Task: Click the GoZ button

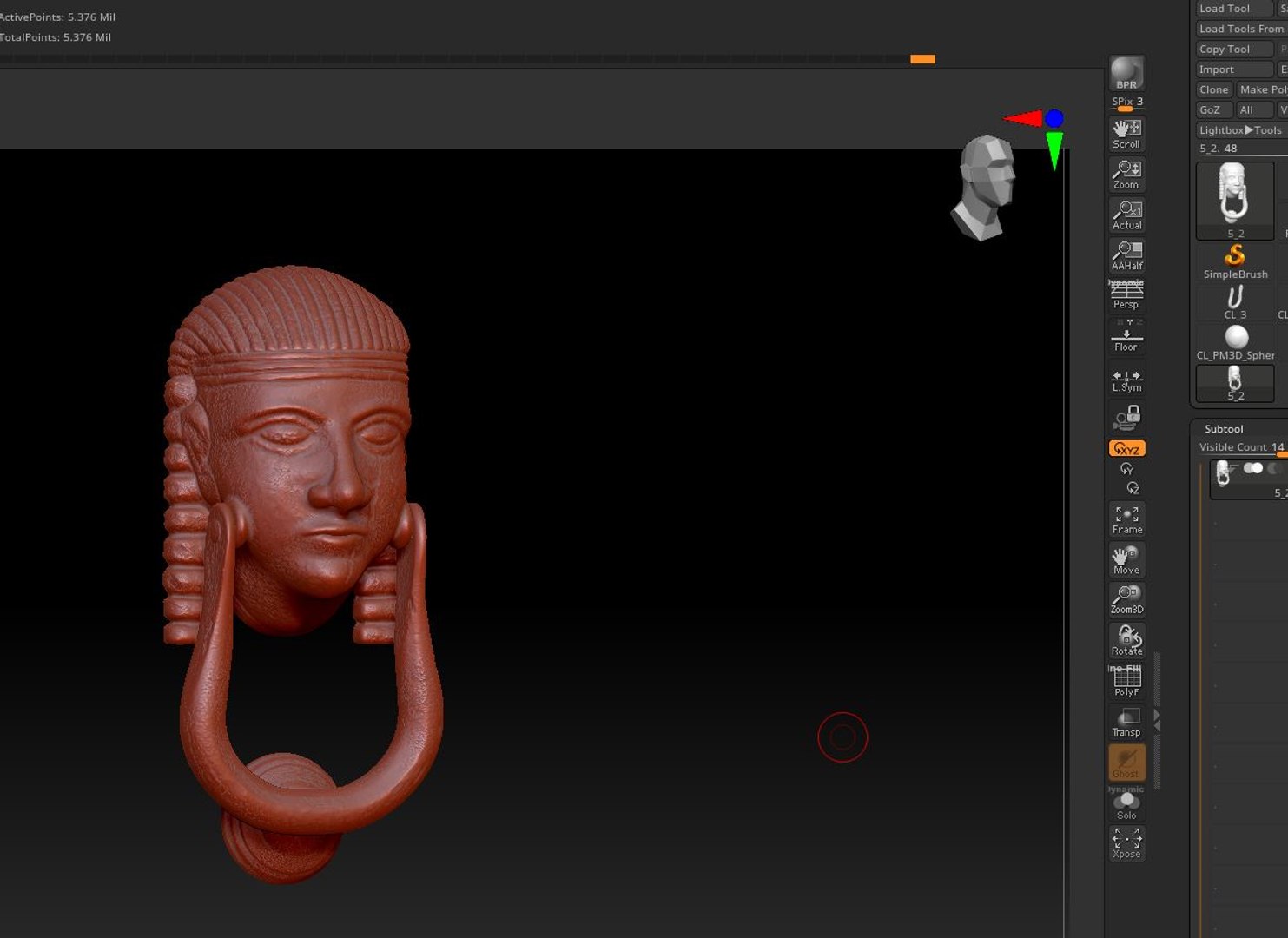Action: (1214, 110)
